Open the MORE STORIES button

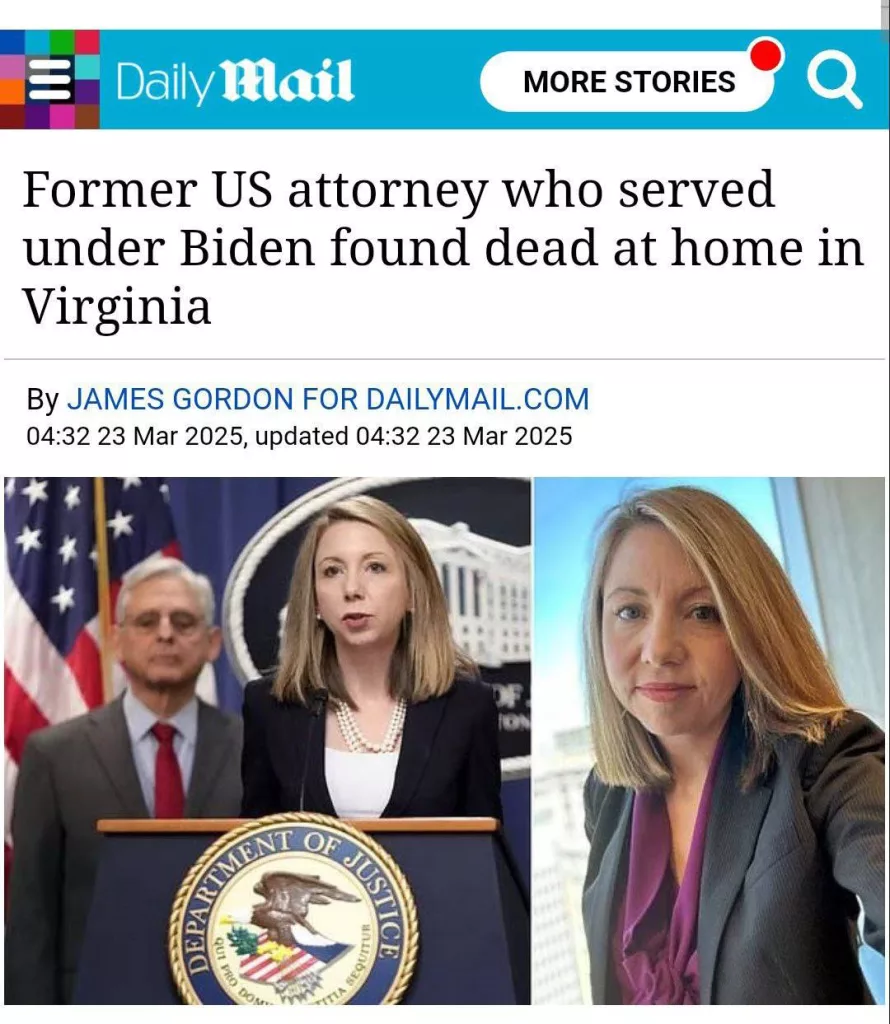pos(629,82)
